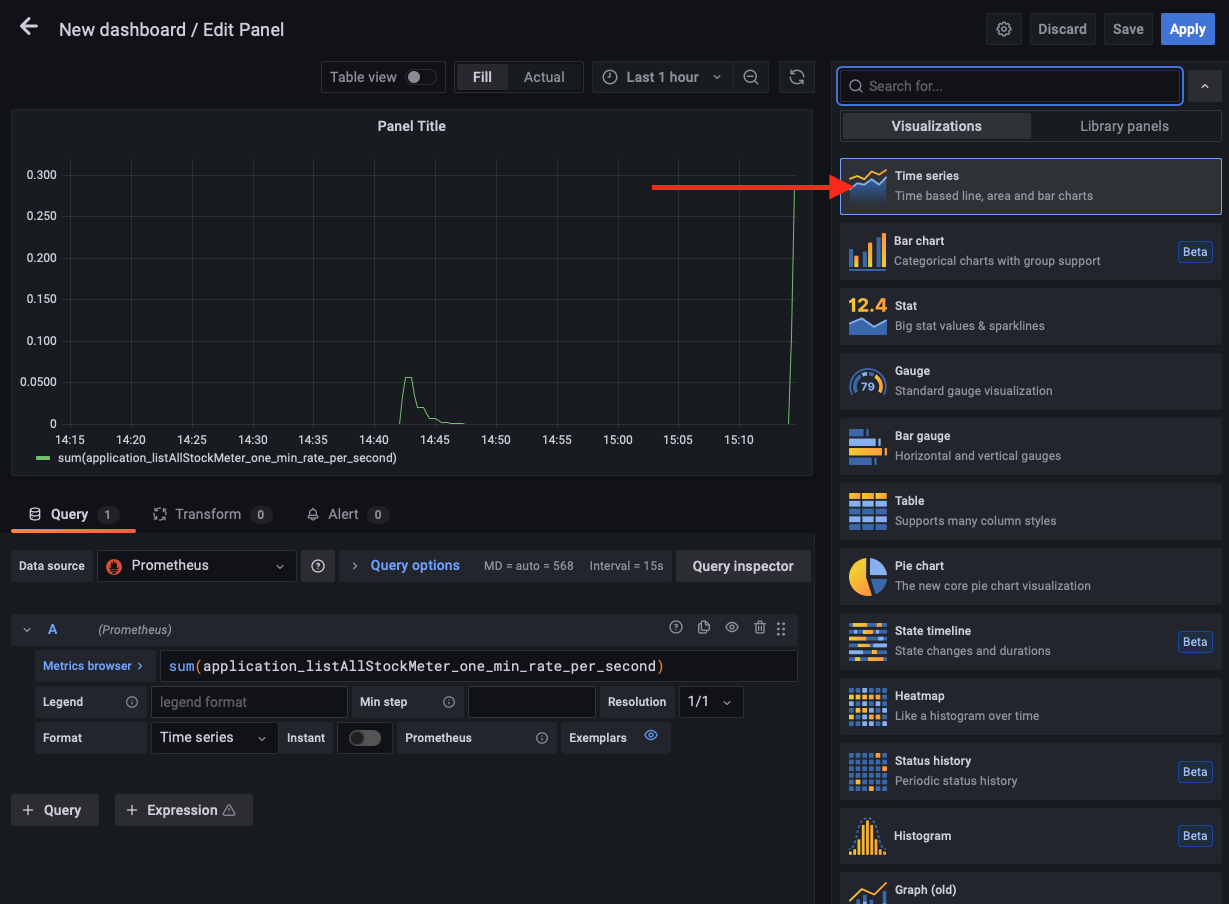Image resolution: width=1229 pixels, height=904 pixels.
Task: Click the Legend info icon
Action: coord(132,702)
